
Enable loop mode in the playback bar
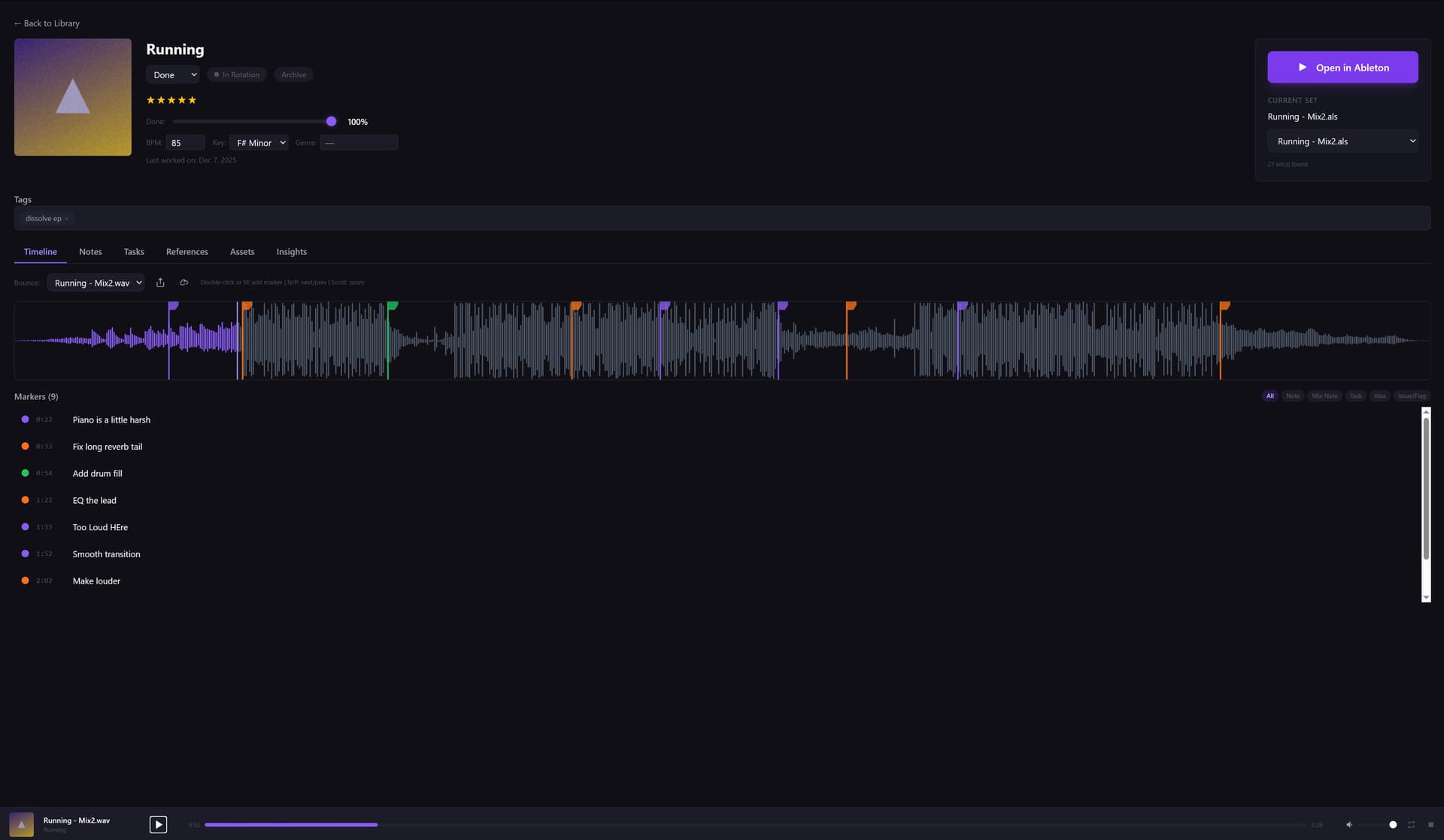(1412, 824)
